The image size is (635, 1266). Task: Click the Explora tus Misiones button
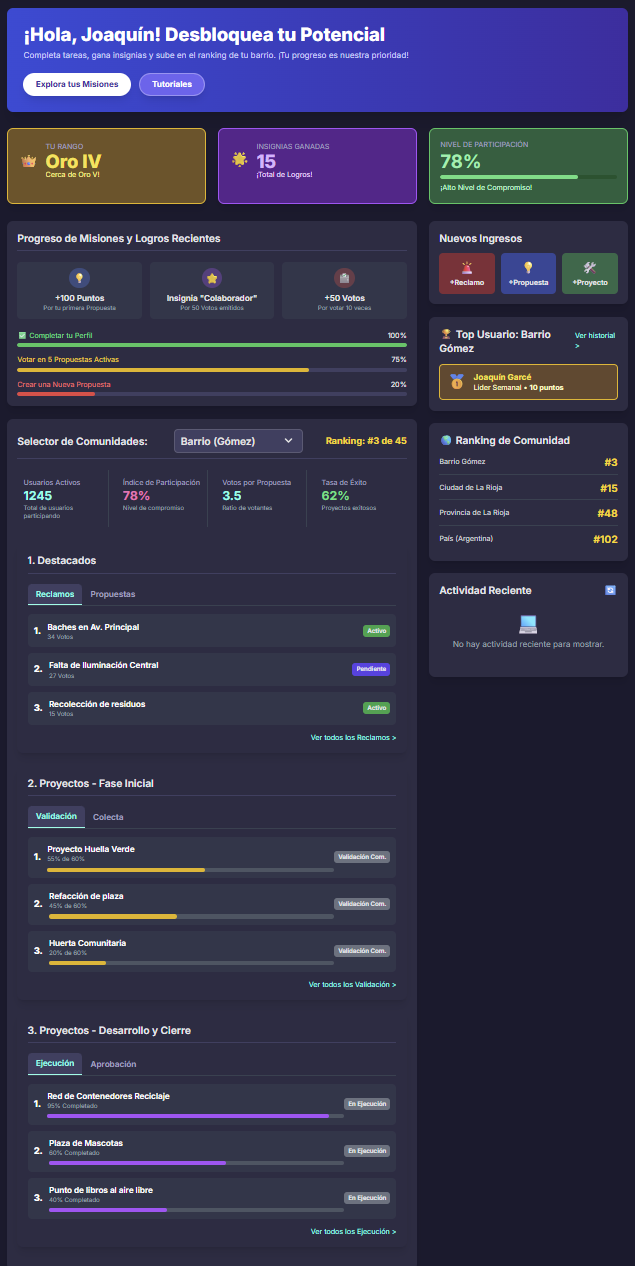pos(77,84)
